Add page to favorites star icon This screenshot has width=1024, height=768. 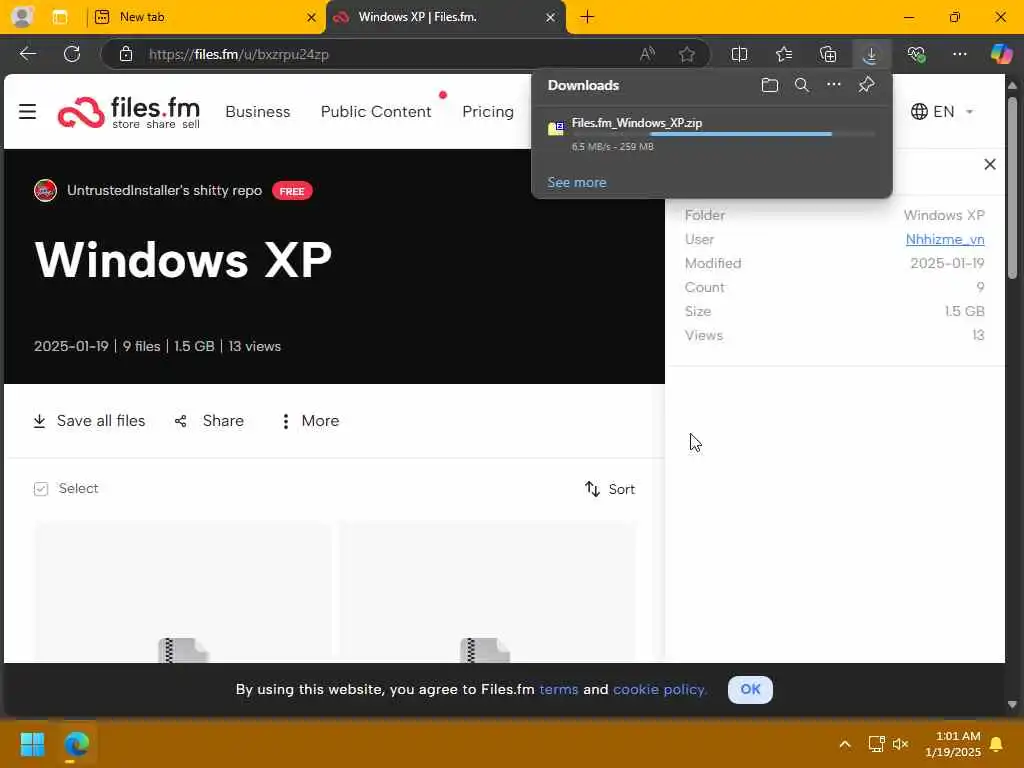[686, 54]
